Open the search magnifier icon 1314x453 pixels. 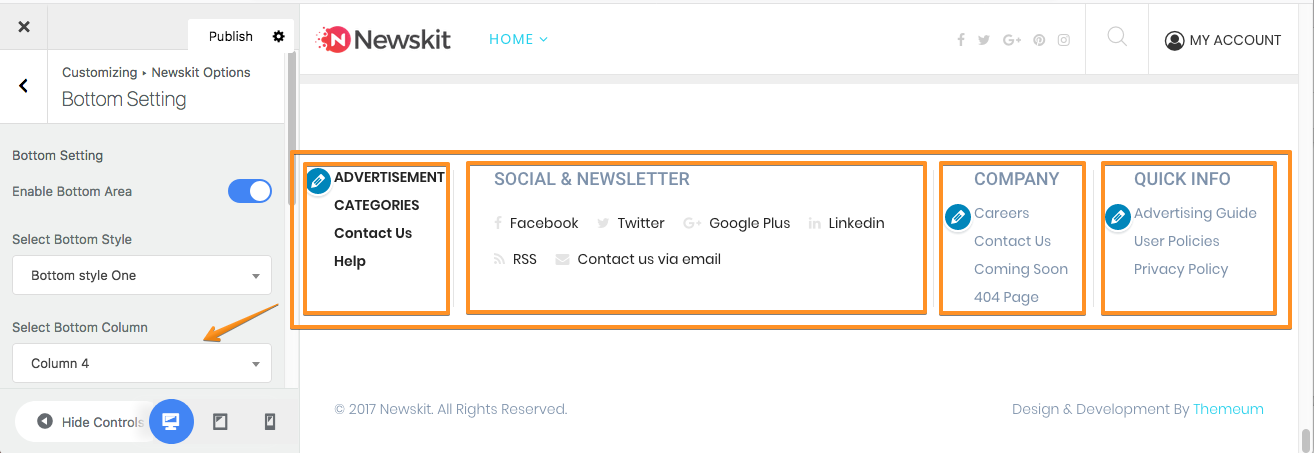point(1117,38)
